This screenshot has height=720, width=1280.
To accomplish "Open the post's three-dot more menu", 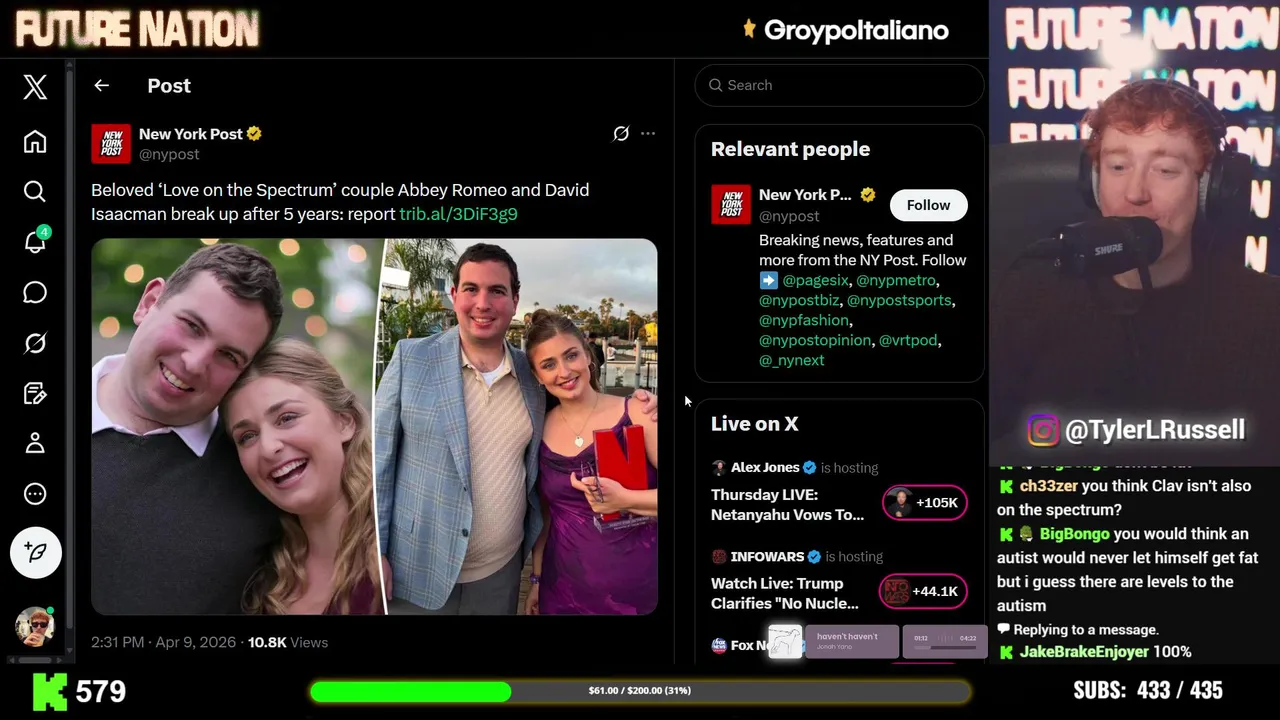I will pos(648,133).
